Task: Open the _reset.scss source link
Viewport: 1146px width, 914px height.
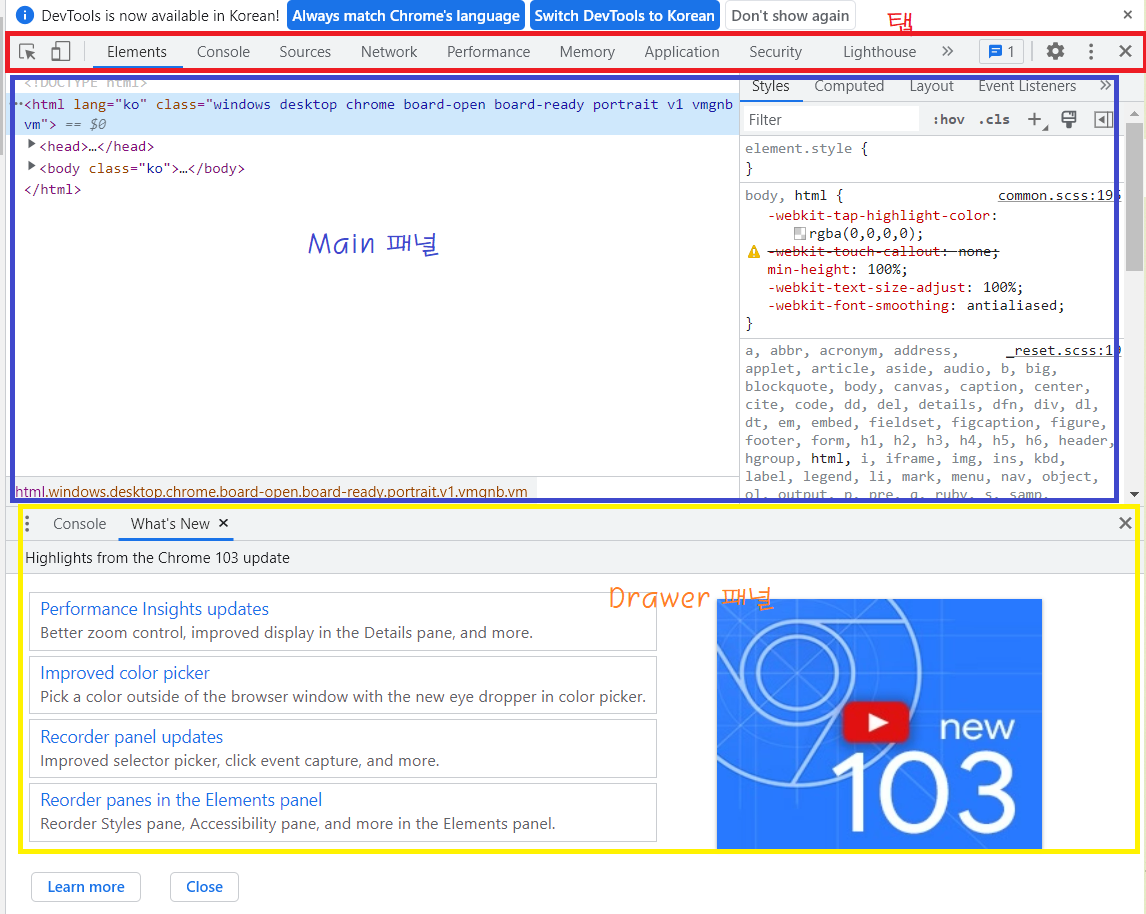Action: (1063, 351)
